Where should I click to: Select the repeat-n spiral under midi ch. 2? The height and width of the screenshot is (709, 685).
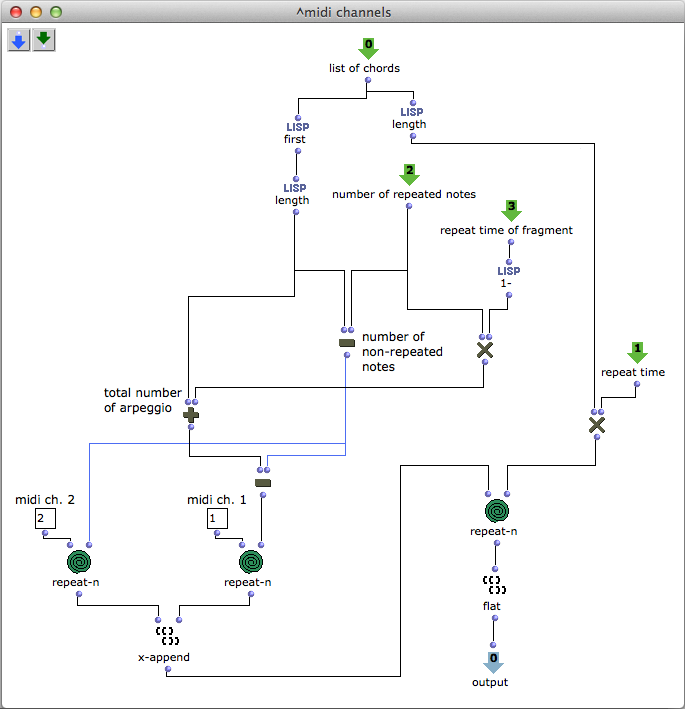tap(80, 562)
